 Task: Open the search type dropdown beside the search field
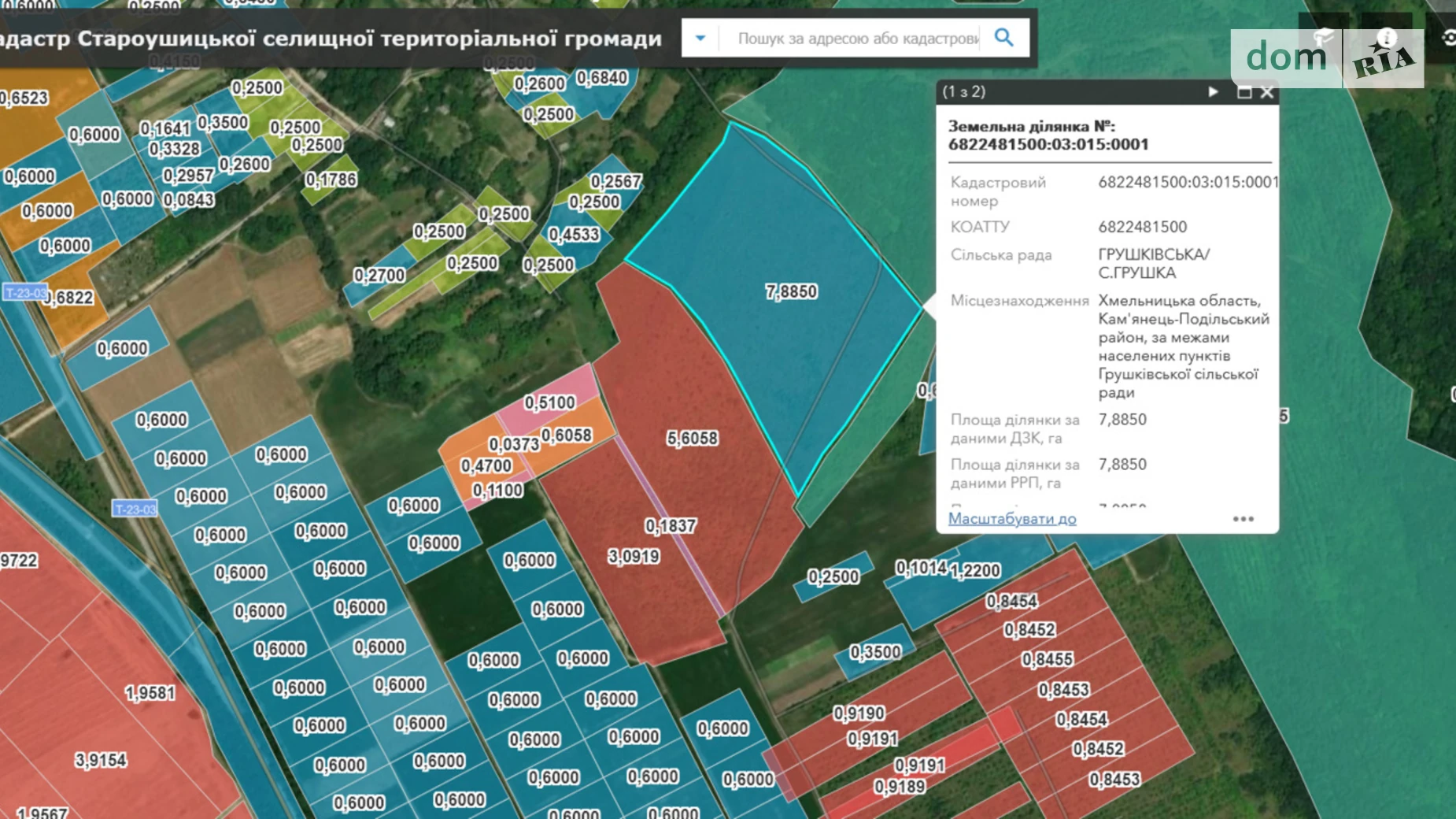click(x=699, y=36)
